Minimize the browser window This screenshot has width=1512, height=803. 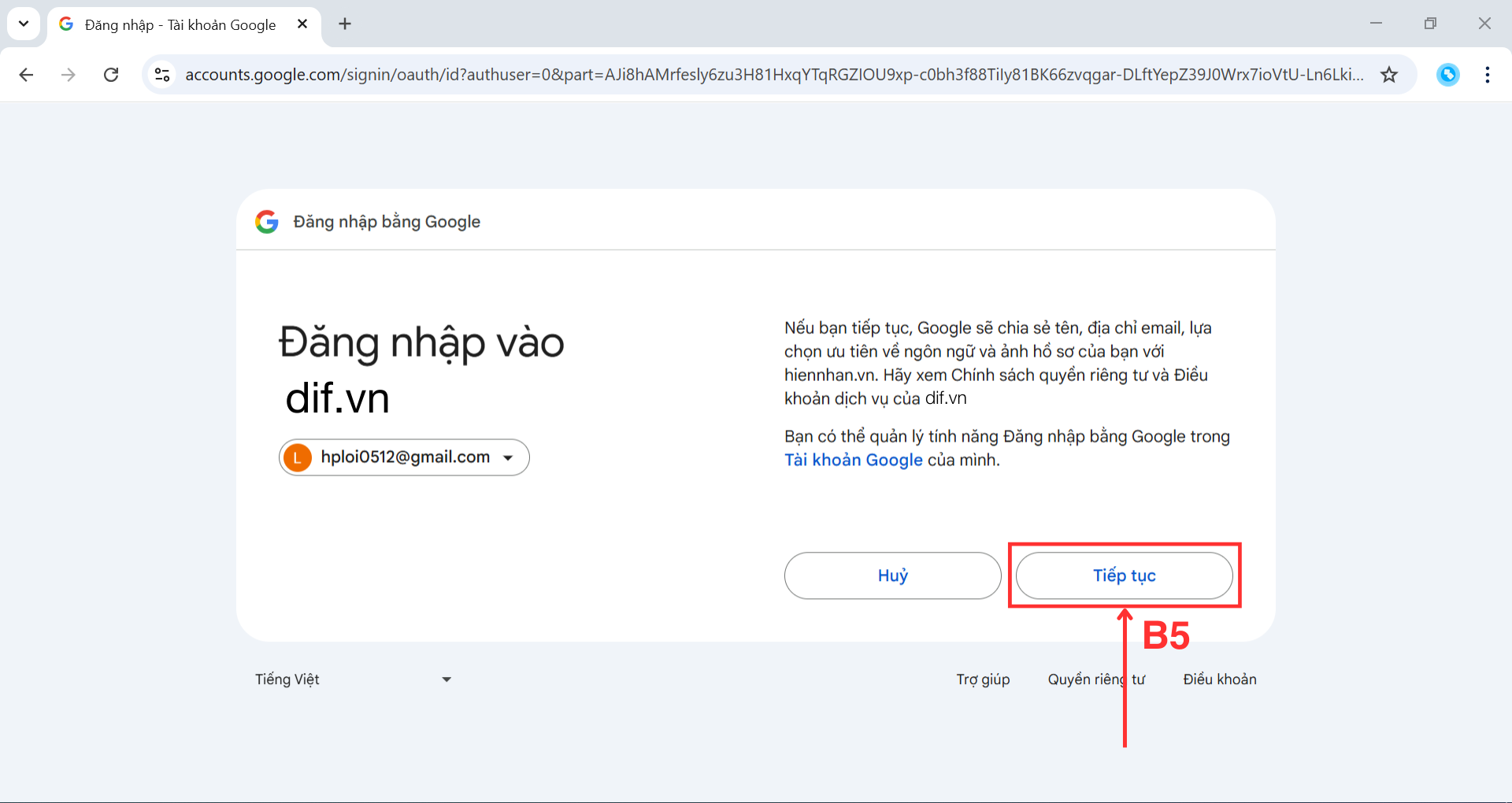tap(1376, 24)
